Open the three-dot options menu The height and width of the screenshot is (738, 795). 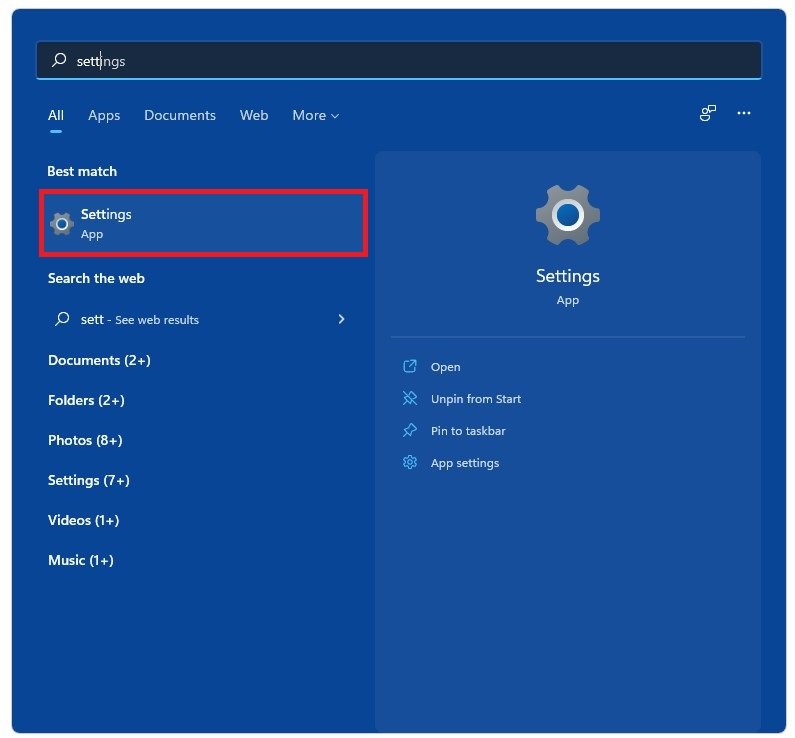743,114
